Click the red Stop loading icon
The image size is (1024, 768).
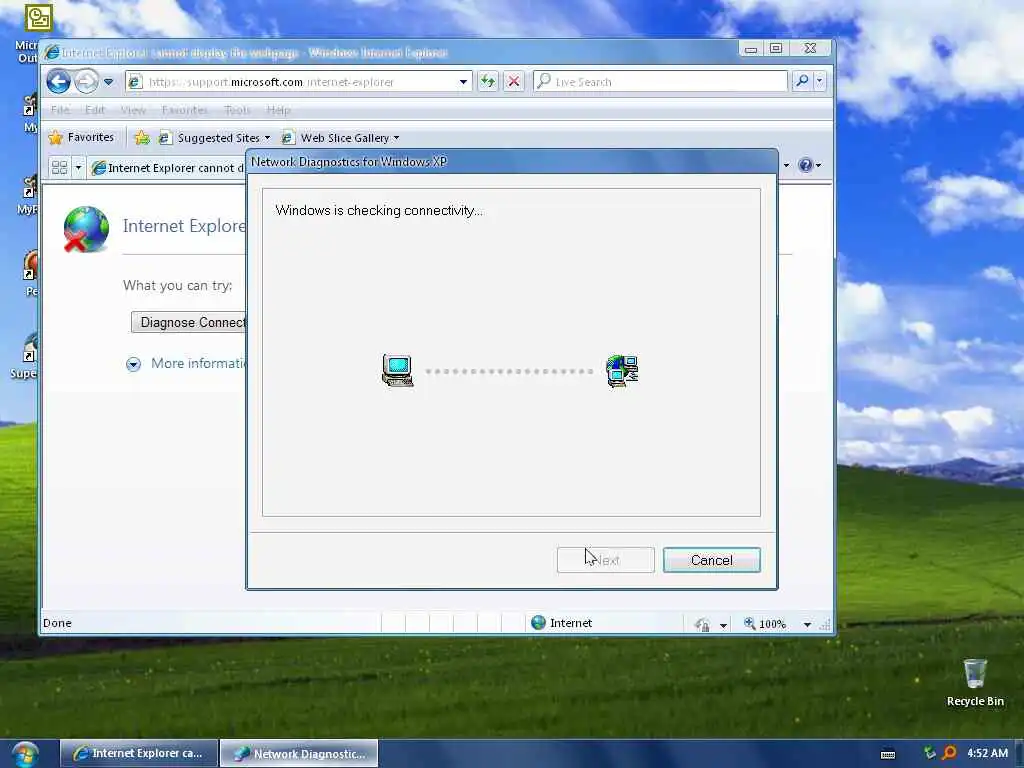(x=514, y=82)
